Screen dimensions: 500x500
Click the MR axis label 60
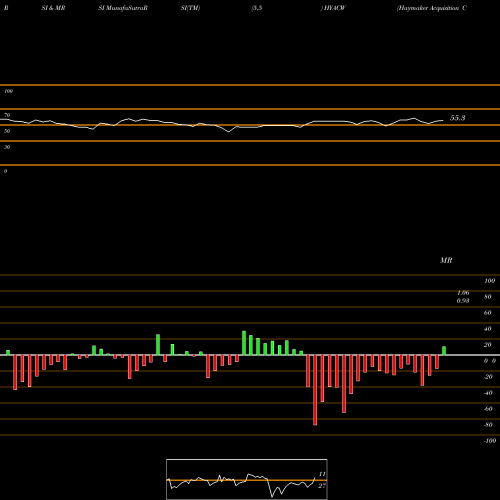coord(488,313)
